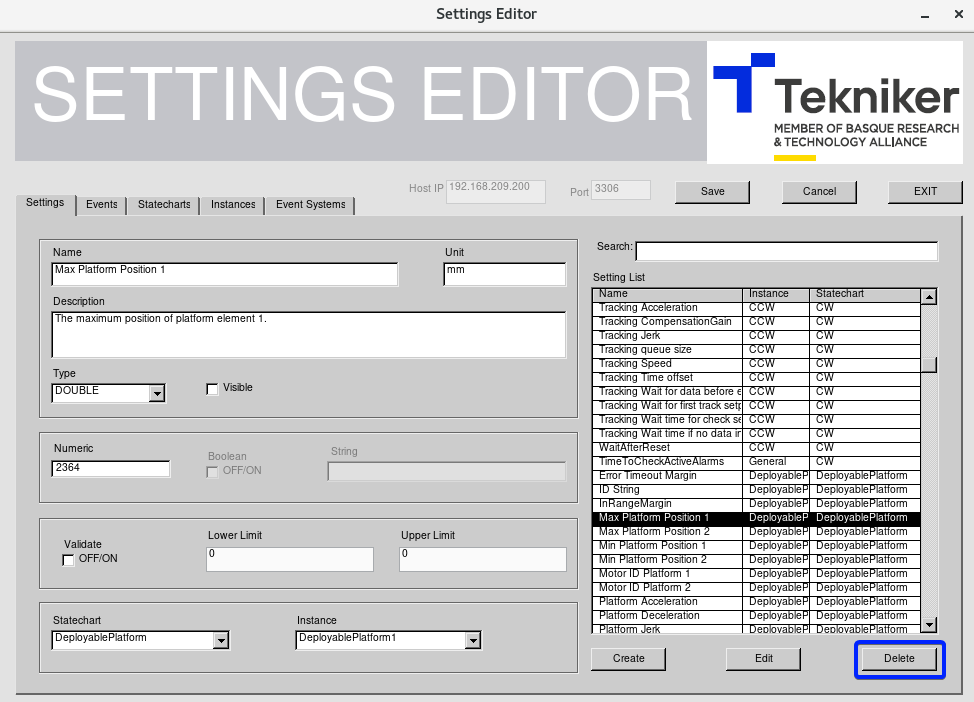Select the 'Tracking Acceleration' row
The height and width of the screenshot is (702, 974).
tap(757, 308)
